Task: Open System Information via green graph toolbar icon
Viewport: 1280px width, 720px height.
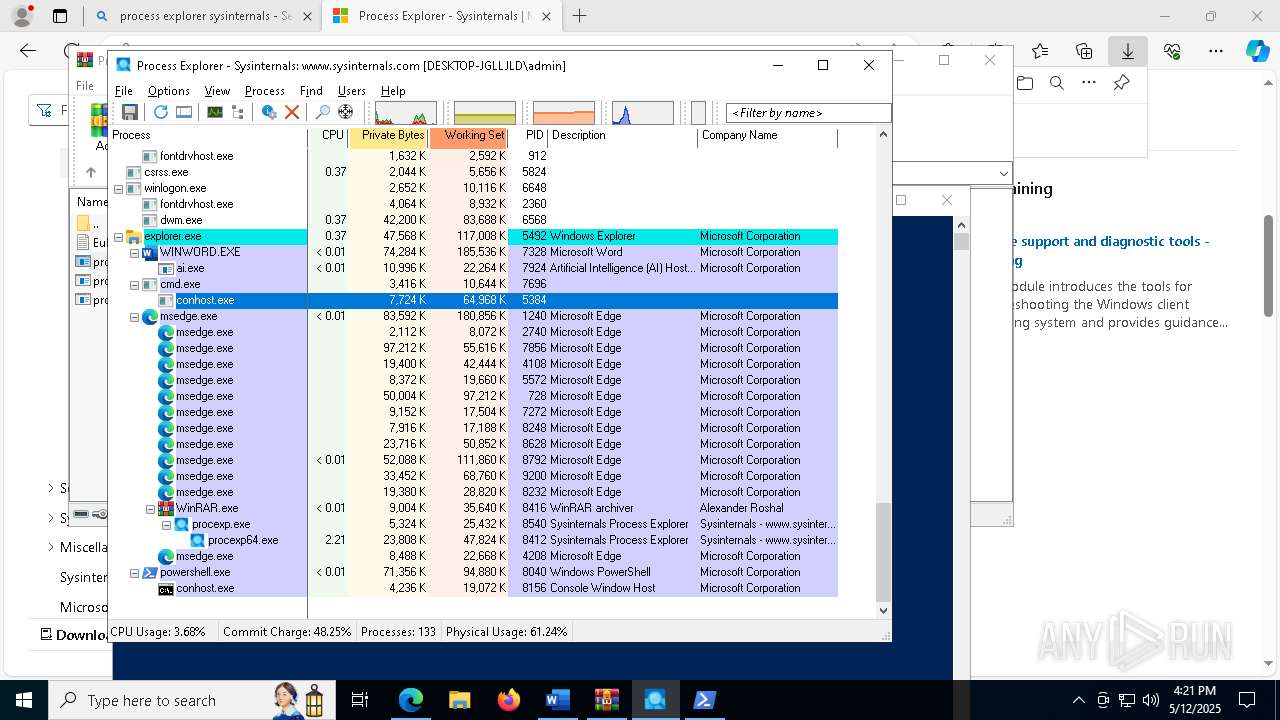Action: pos(214,112)
